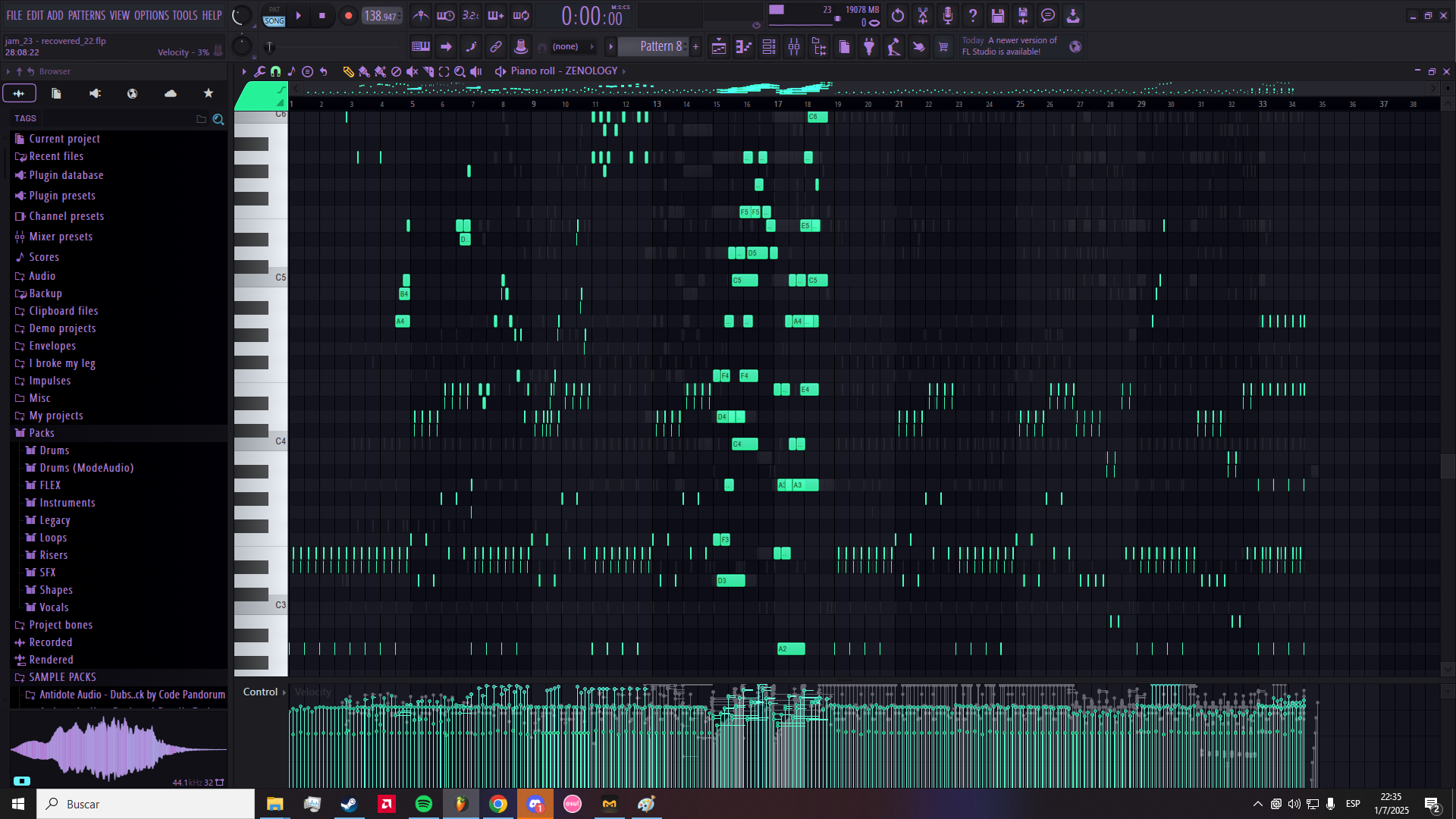Open the chat bubble icon

1048,15
